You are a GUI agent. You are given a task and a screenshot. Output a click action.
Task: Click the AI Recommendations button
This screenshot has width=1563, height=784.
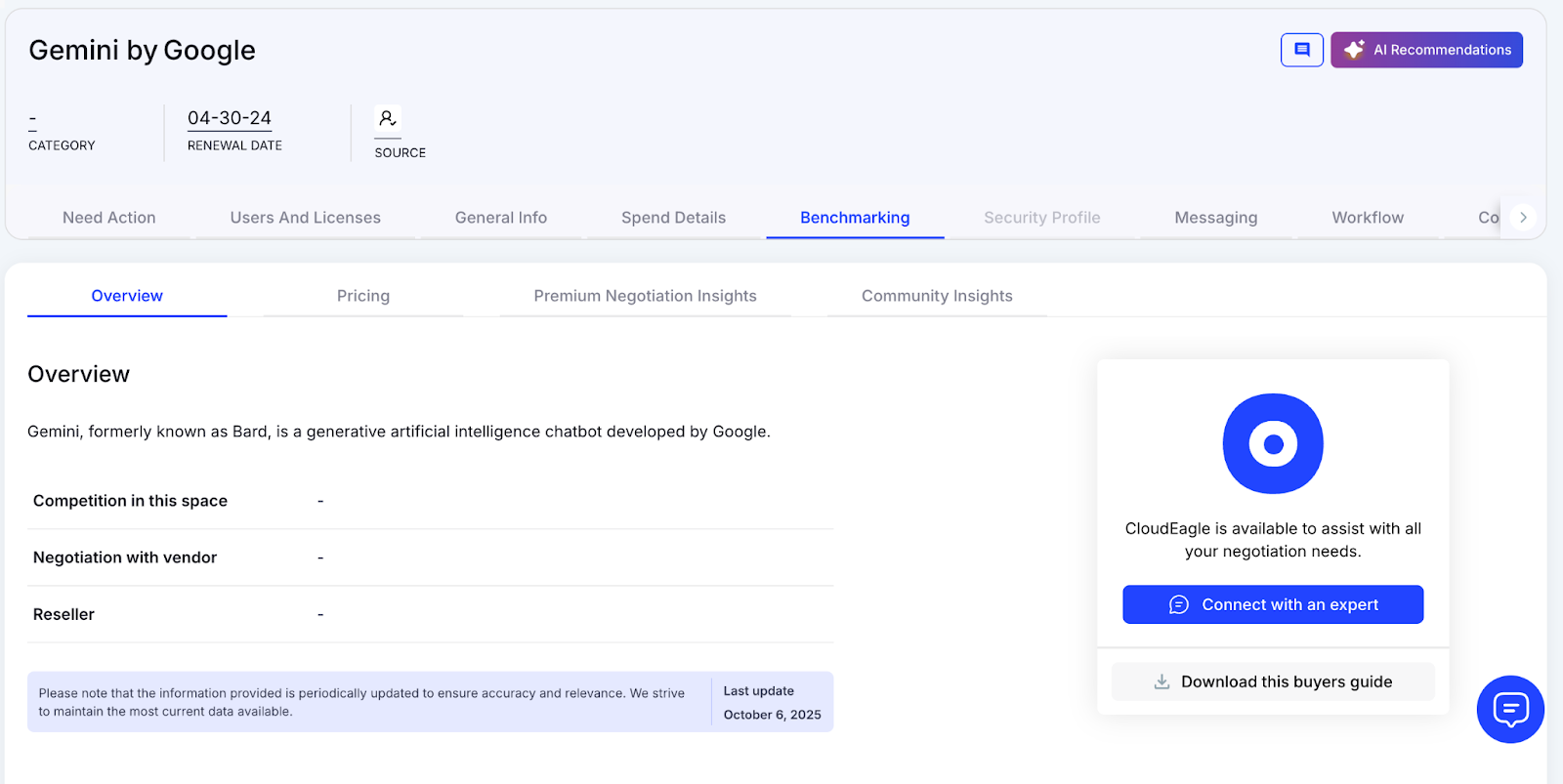(x=1426, y=50)
